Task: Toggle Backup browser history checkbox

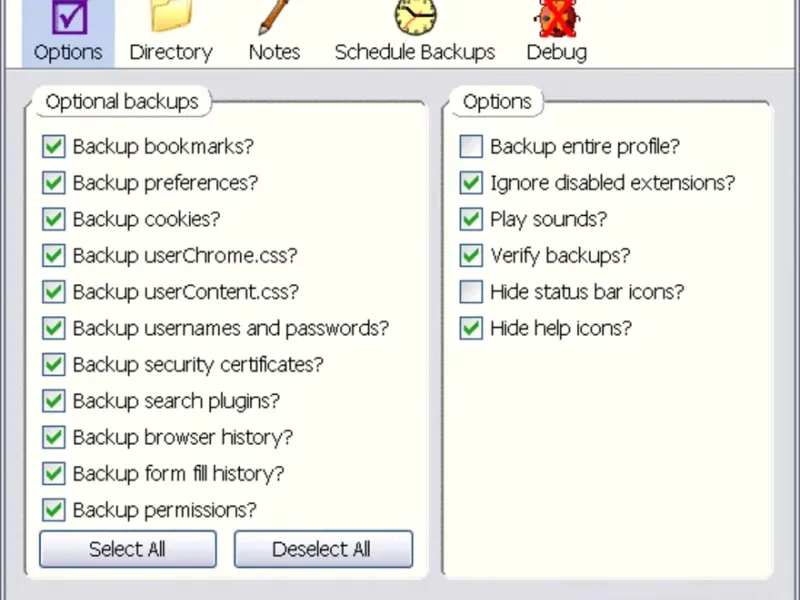Action: click(x=54, y=437)
